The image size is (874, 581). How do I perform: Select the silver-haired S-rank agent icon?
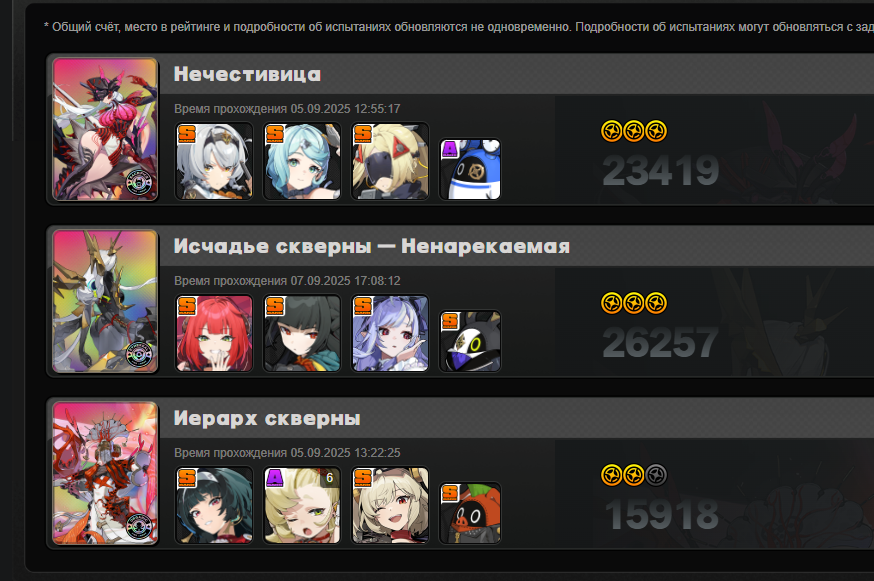click(214, 161)
